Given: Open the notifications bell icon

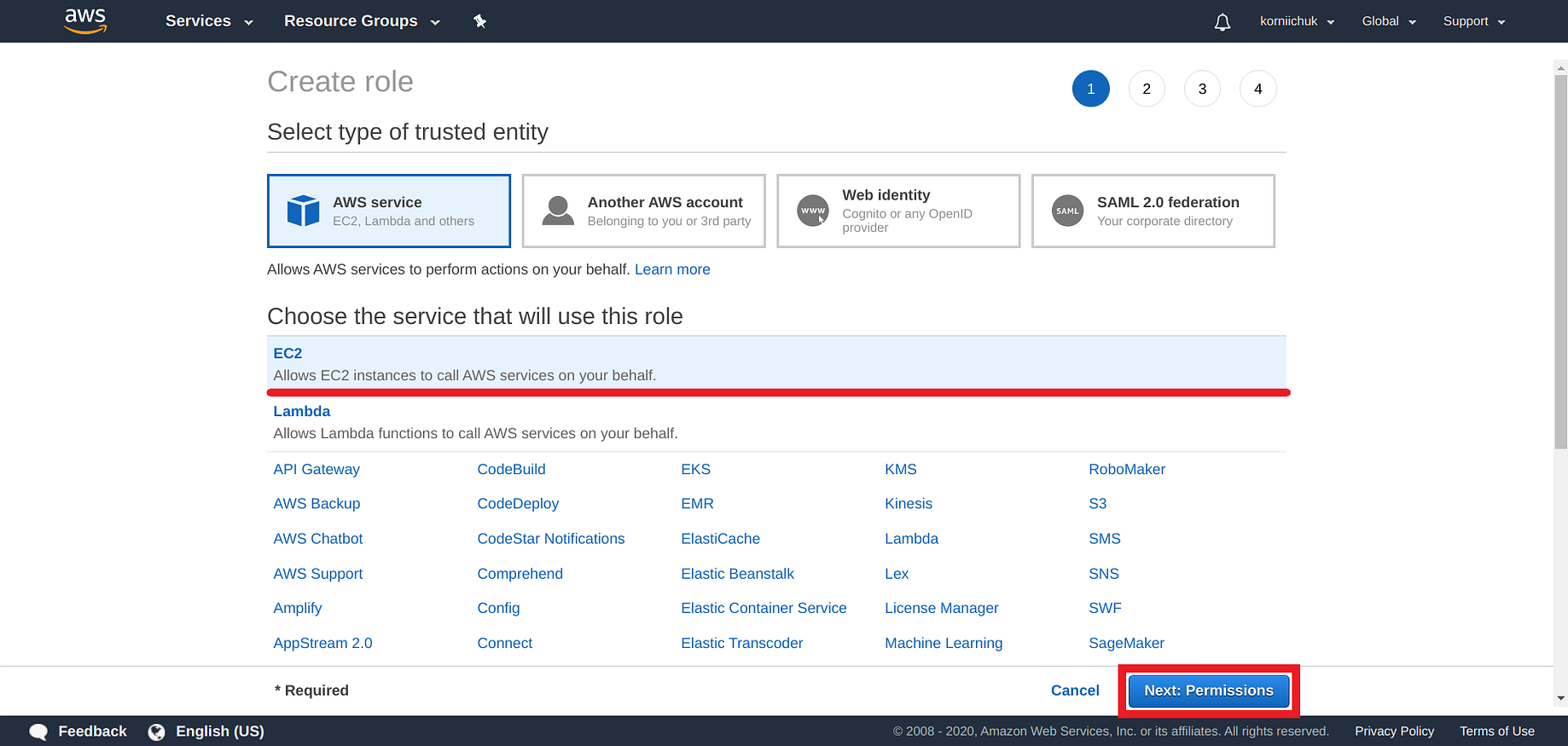Looking at the screenshot, I should (1222, 22).
